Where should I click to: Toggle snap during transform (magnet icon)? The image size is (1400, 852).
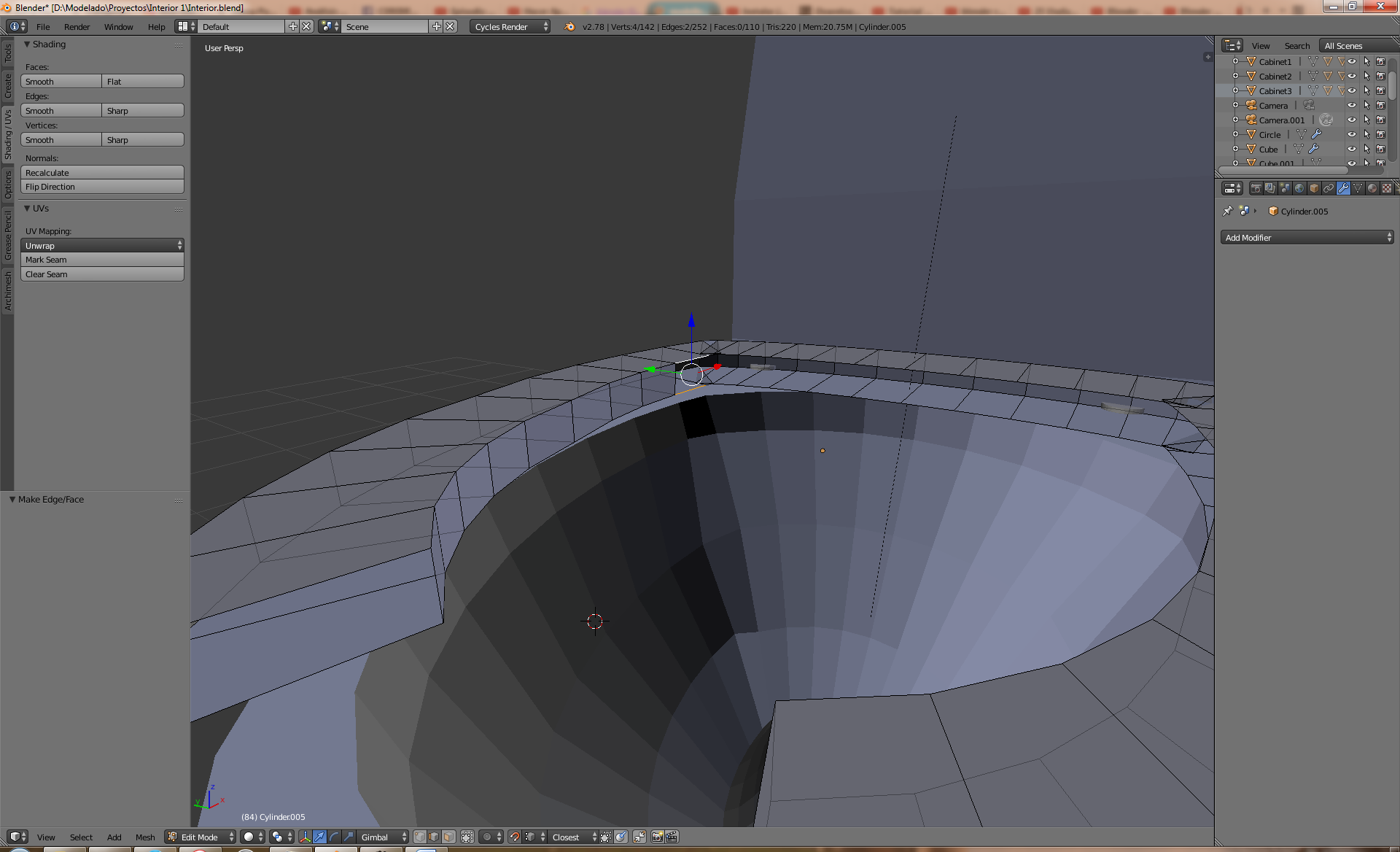coord(515,837)
